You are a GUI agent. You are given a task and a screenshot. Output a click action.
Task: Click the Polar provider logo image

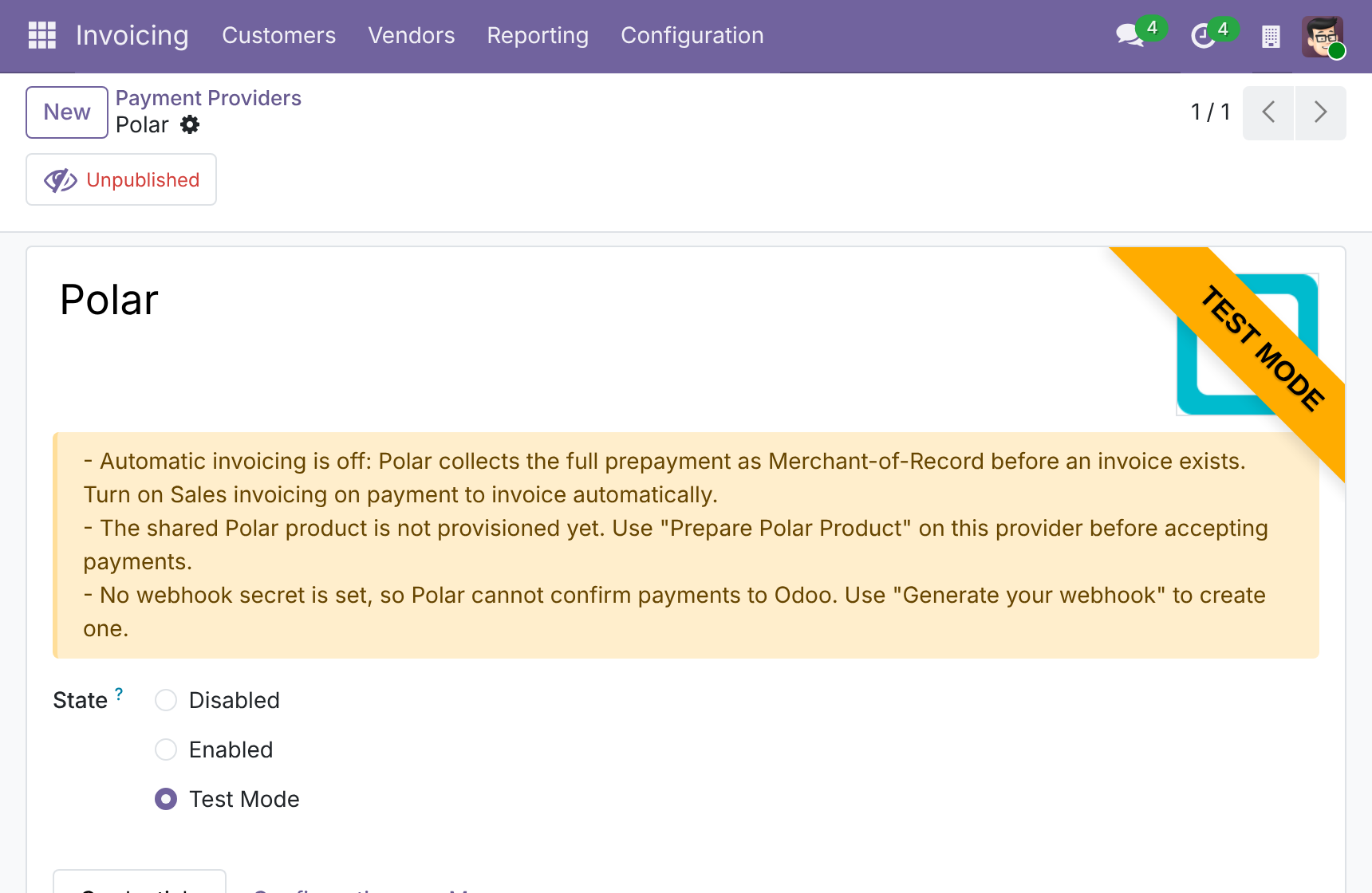pos(1248,344)
